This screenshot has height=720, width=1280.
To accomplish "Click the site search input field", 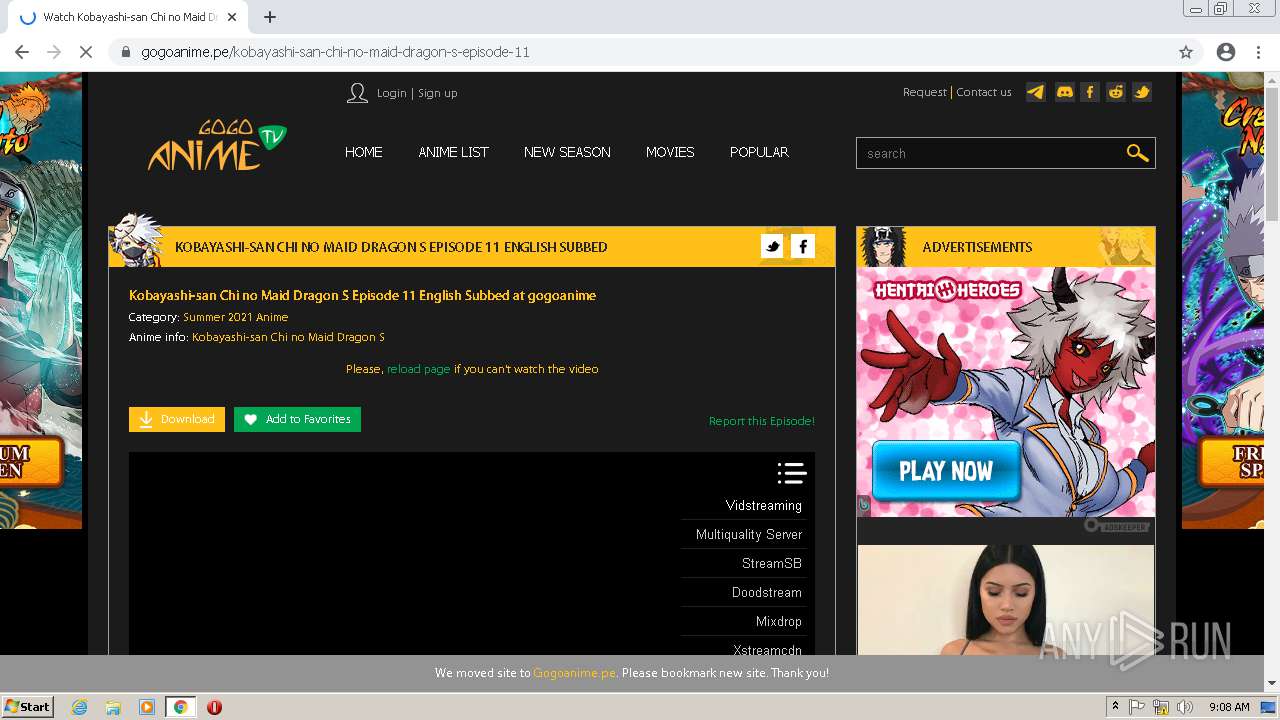I will point(990,153).
